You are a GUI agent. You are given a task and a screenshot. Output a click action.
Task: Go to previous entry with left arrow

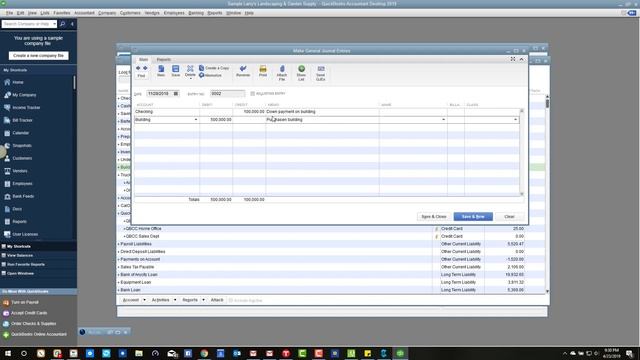coord(138,68)
